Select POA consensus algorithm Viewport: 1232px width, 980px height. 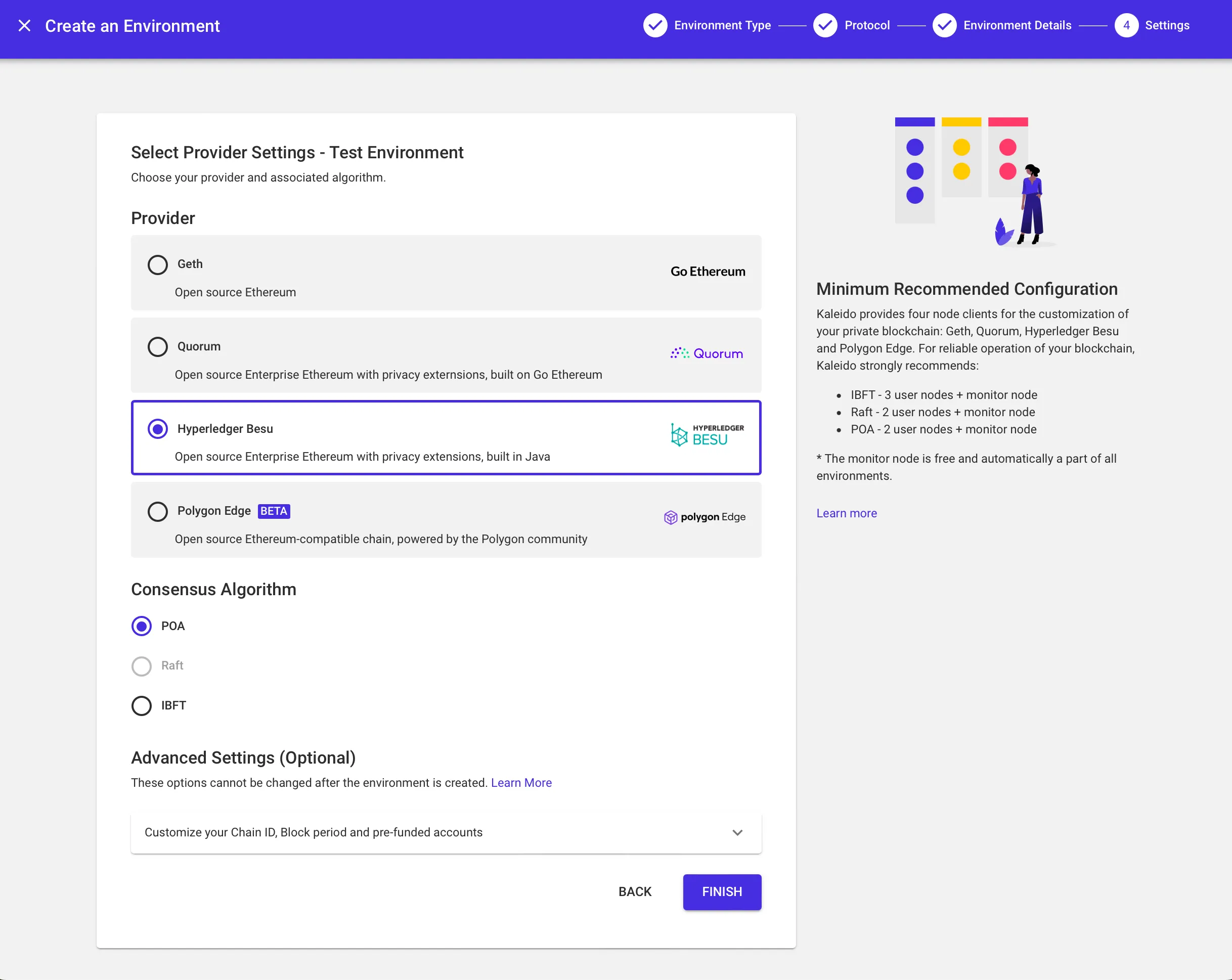pos(142,627)
